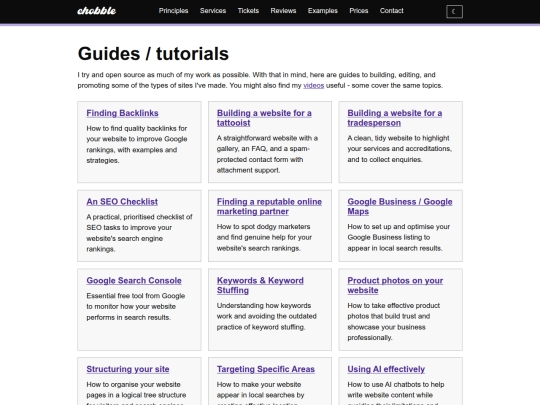Open Building a website for a tradesperson

[395, 118]
